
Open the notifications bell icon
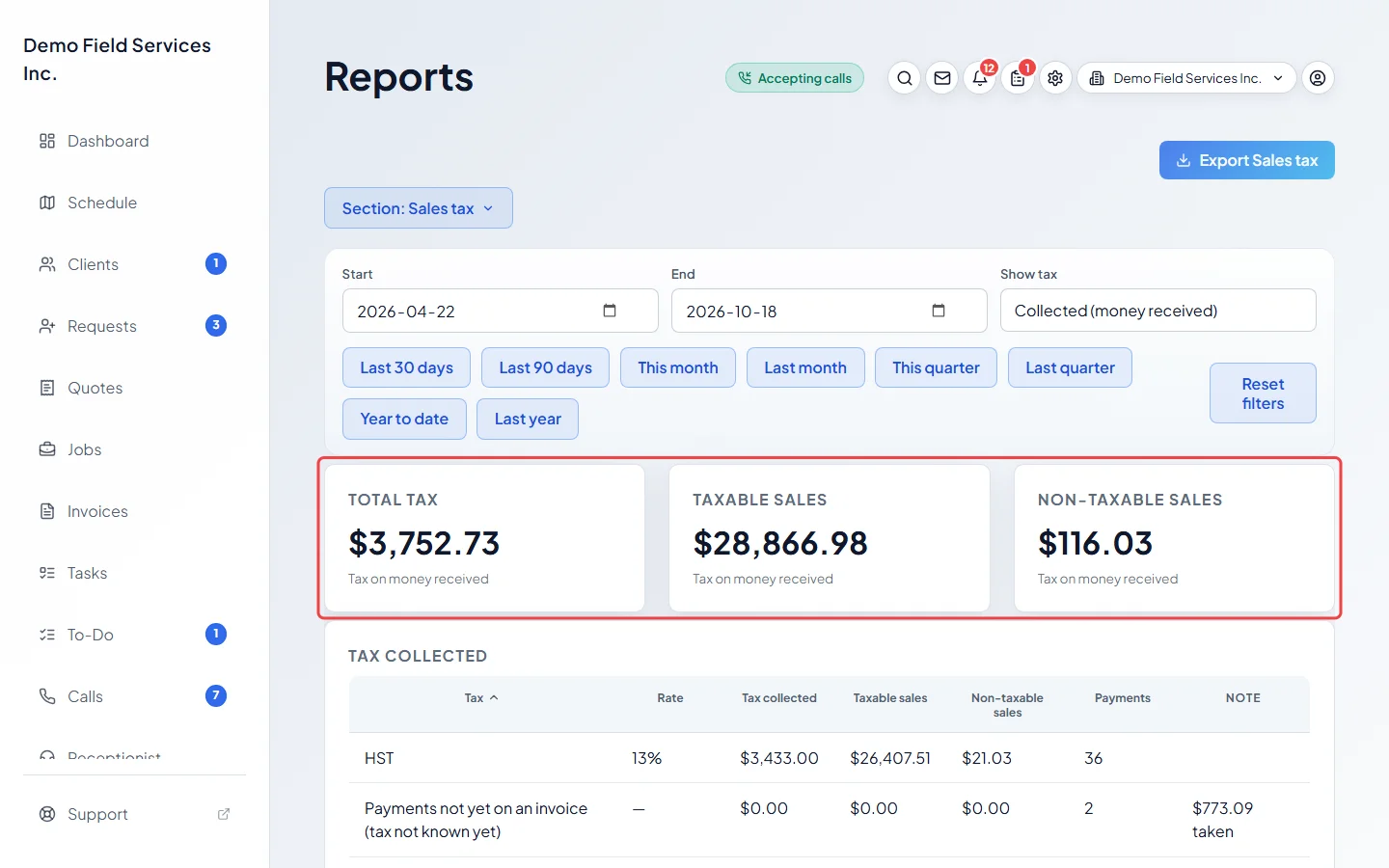click(980, 78)
